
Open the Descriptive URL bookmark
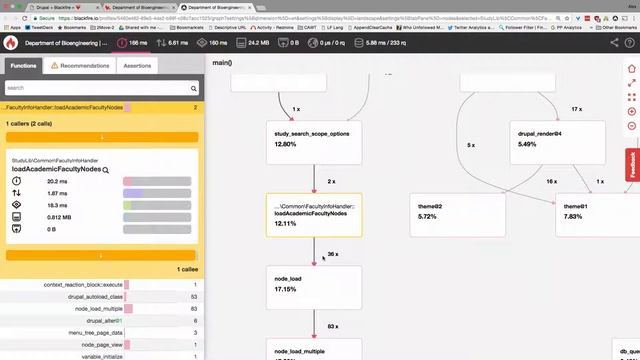click(x=227, y=28)
